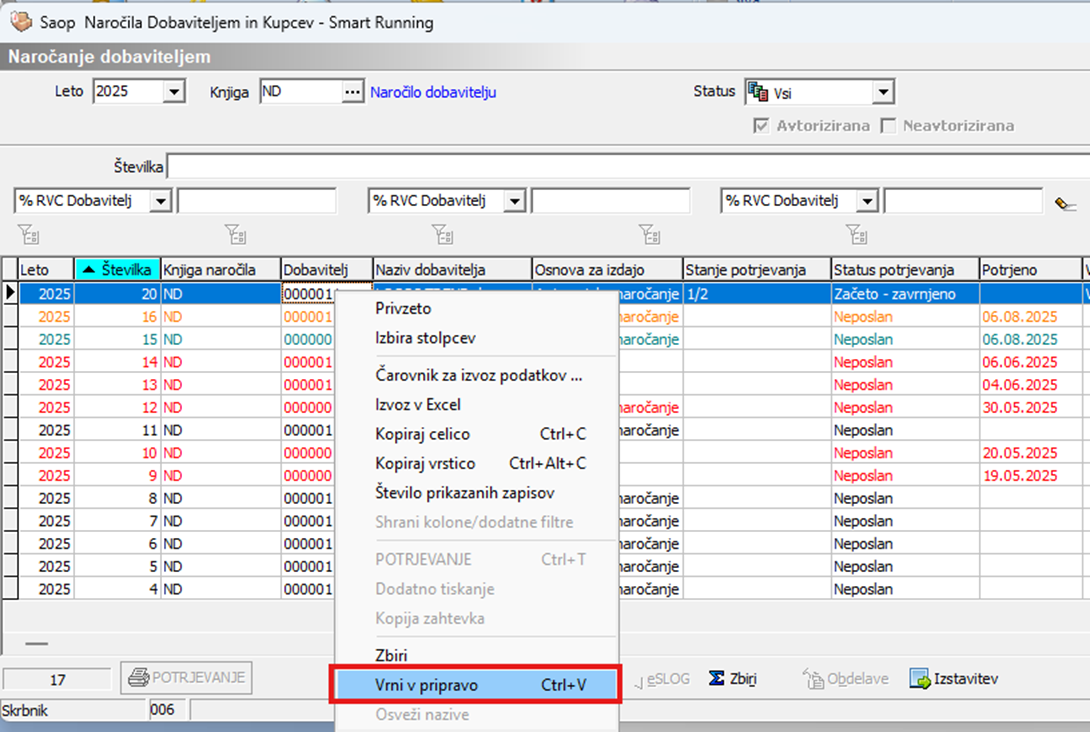
Task: Click the filter icon above Osnova za izdajo column
Action: (650, 234)
